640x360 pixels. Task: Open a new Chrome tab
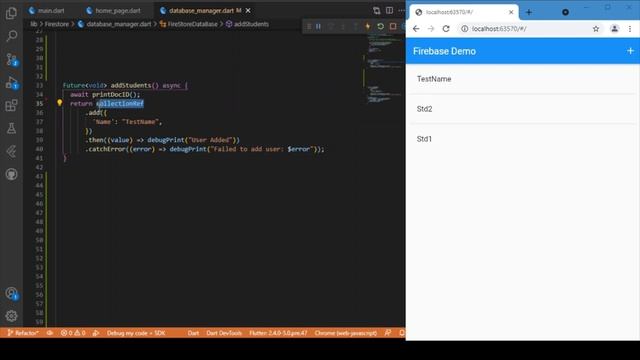click(x=529, y=12)
